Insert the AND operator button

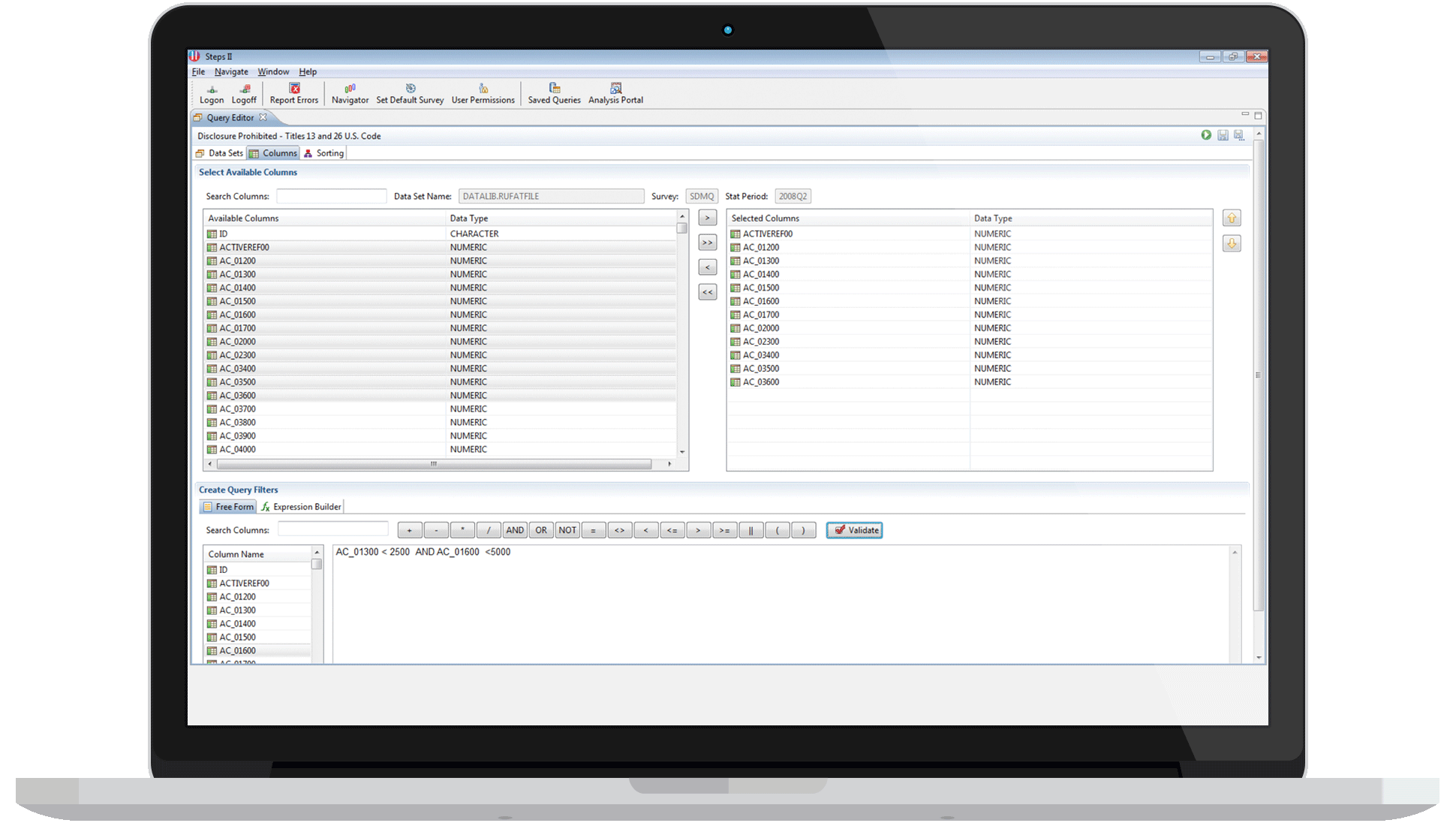515,530
